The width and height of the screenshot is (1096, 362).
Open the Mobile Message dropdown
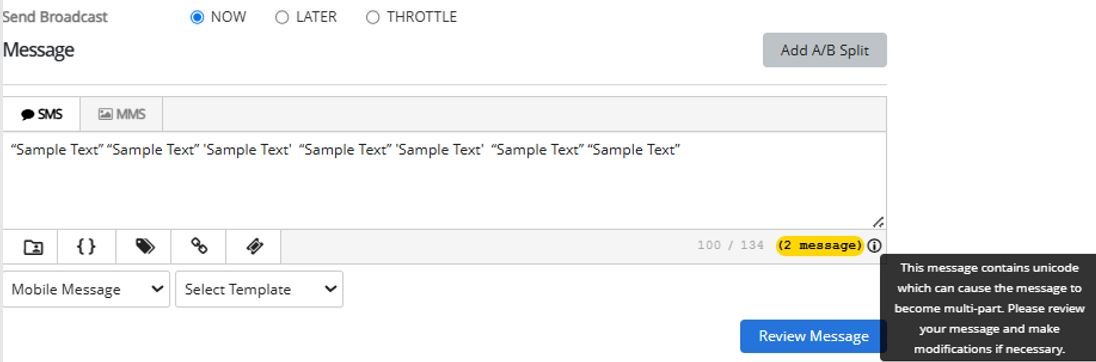tap(86, 289)
